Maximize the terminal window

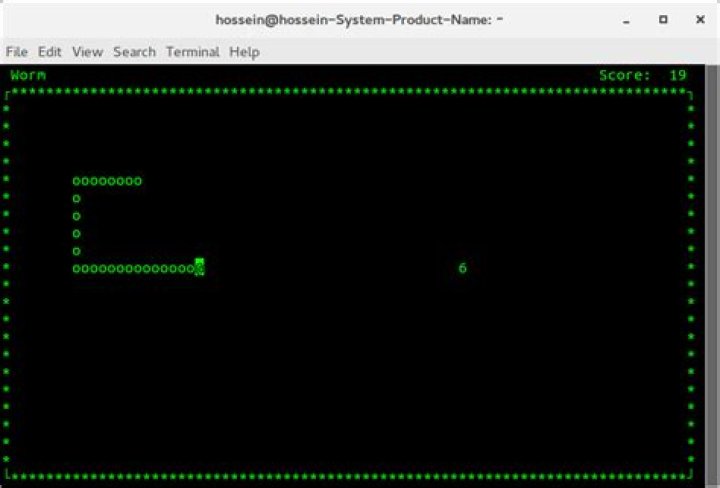[x=663, y=19]
